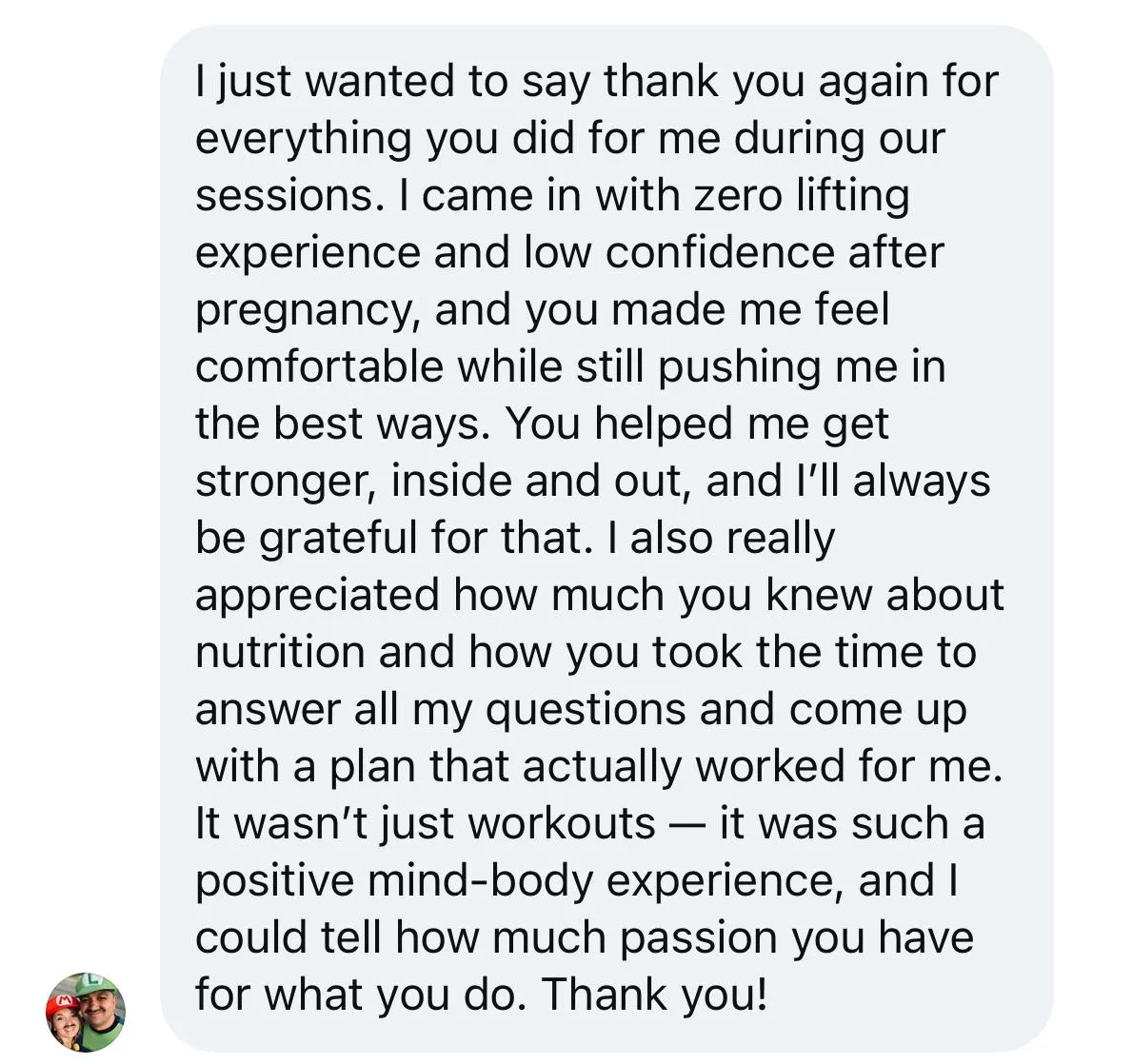
Task: Click the word 'passion' in the message
Action: pyautogui.click(x=698, y=938)
